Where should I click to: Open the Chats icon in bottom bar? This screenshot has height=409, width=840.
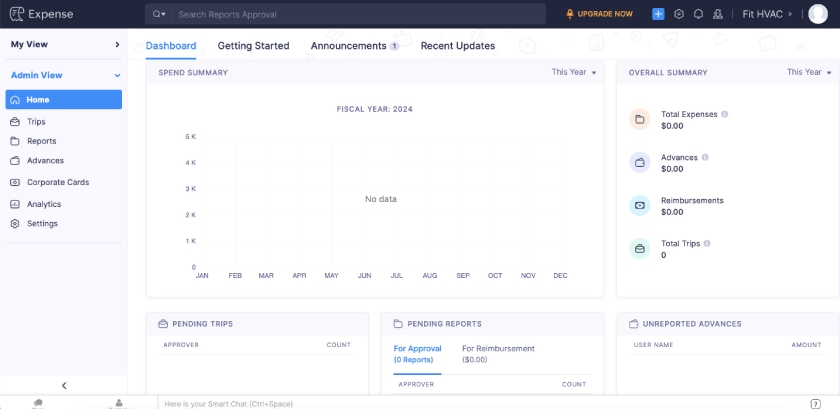click(x=38, y=404)
